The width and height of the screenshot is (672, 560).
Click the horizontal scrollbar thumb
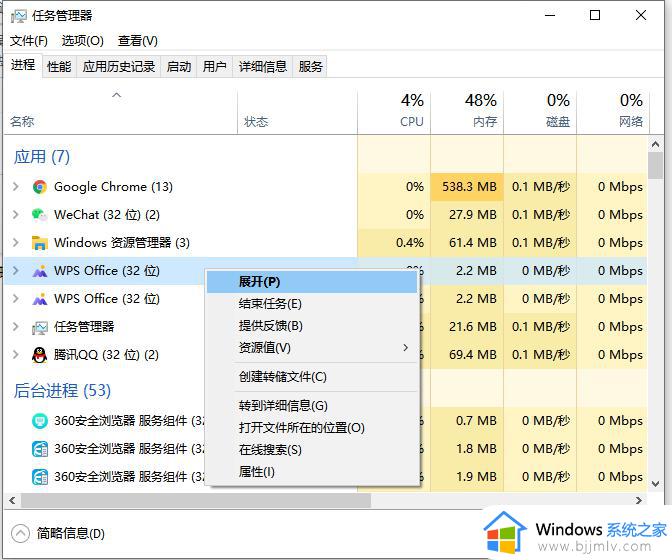pyautogui.click(x=196, y=500)
